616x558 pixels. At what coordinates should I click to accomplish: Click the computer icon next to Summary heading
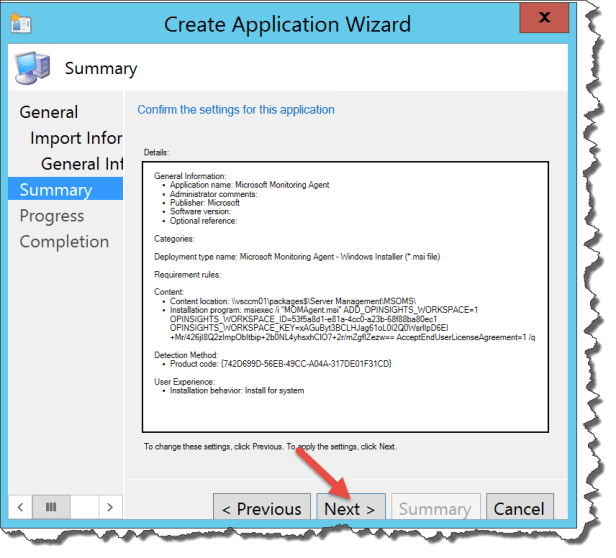[x=33, y=68]
